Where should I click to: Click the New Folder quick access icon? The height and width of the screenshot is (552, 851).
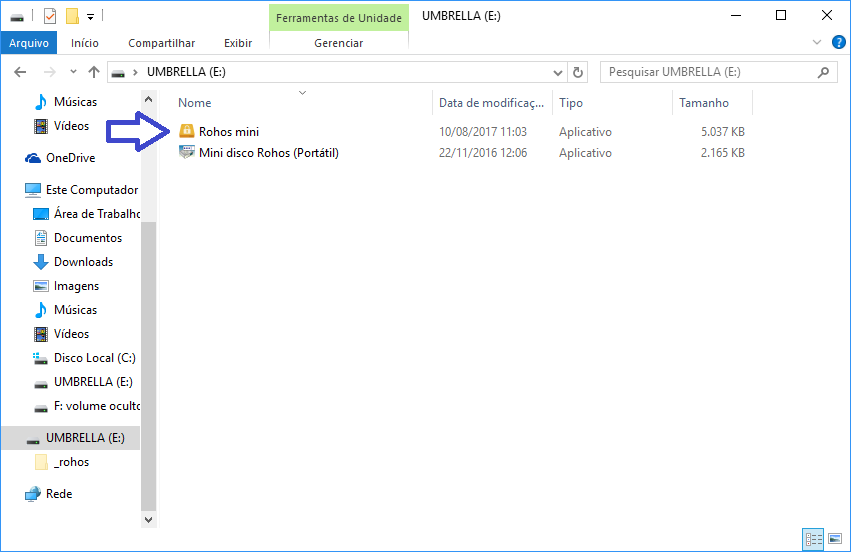click(72, 16)
